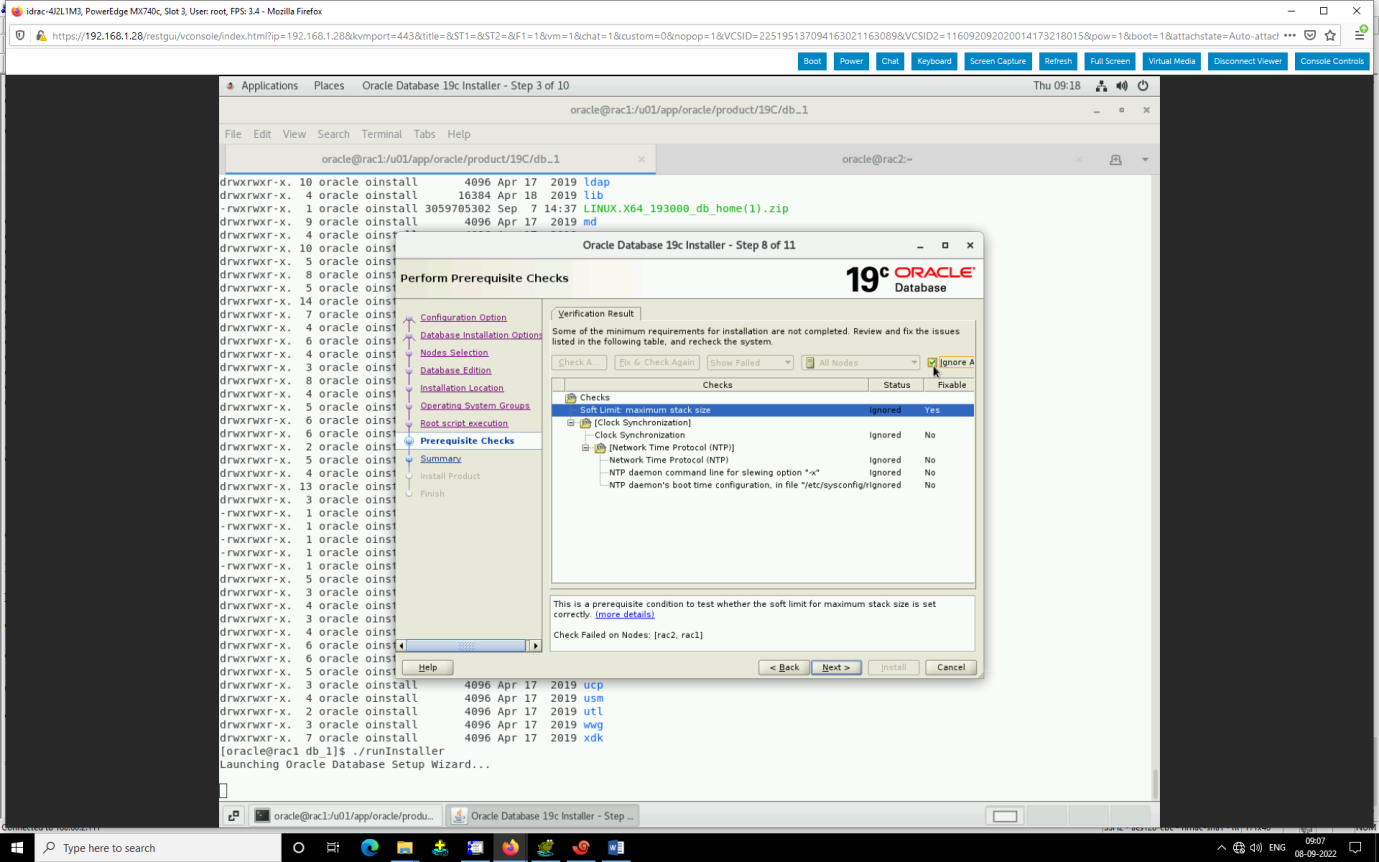1379x862 pixels.
Task: Click the Screen Capture button
Action: pos(998,61)
